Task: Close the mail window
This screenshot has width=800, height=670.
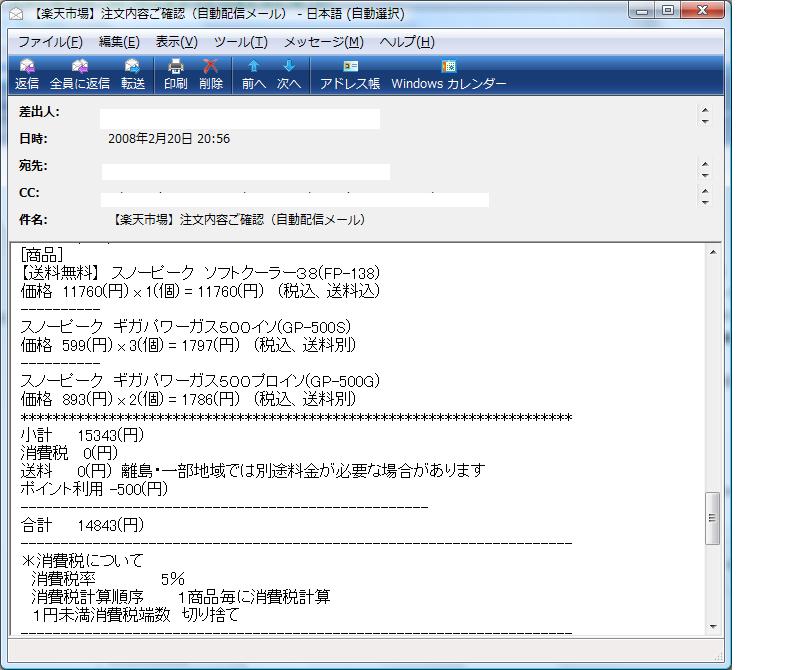Action: (x=702, y=10)
